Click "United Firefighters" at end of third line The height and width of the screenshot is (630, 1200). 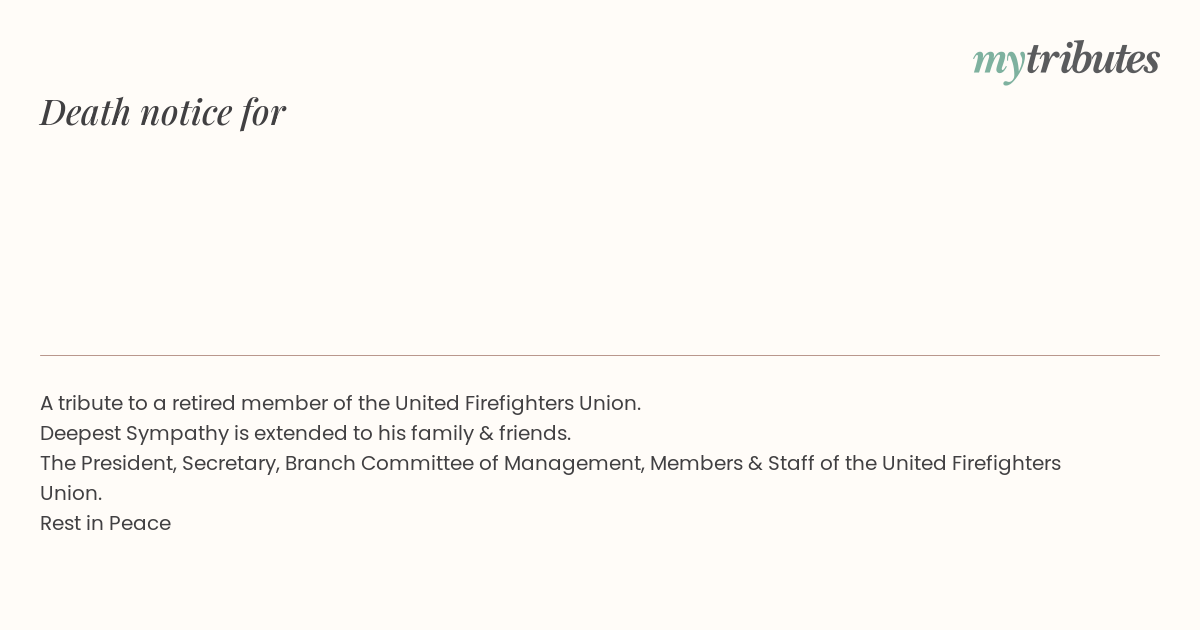(971, 463)
